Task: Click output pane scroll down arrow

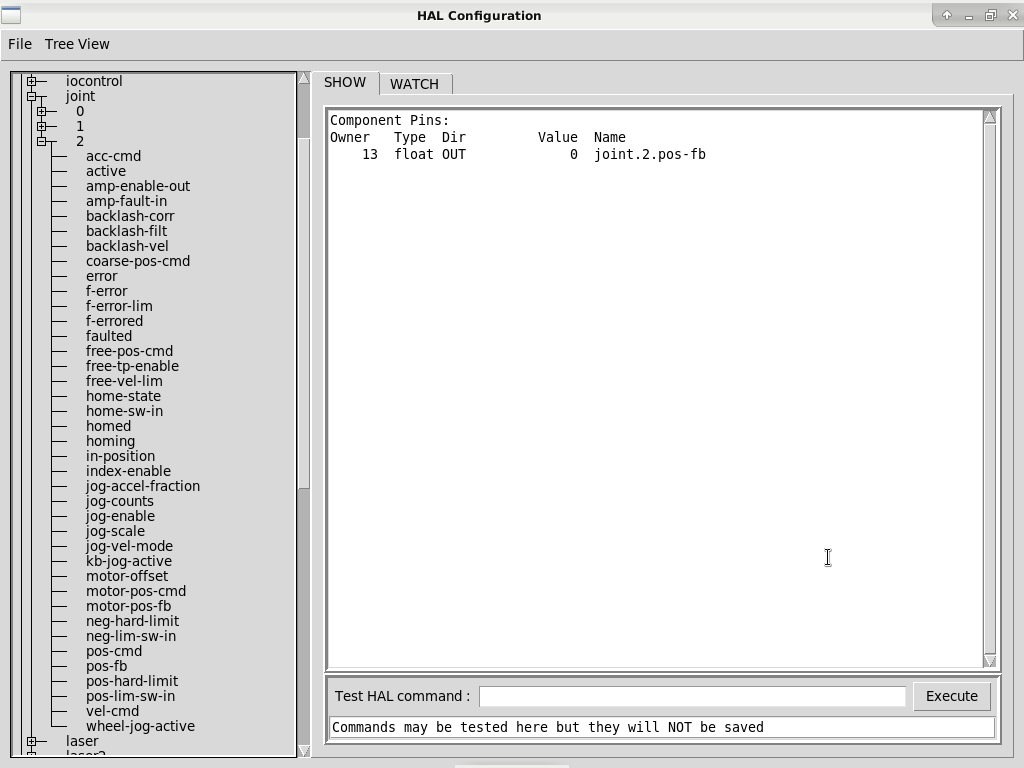Action: 990,661
